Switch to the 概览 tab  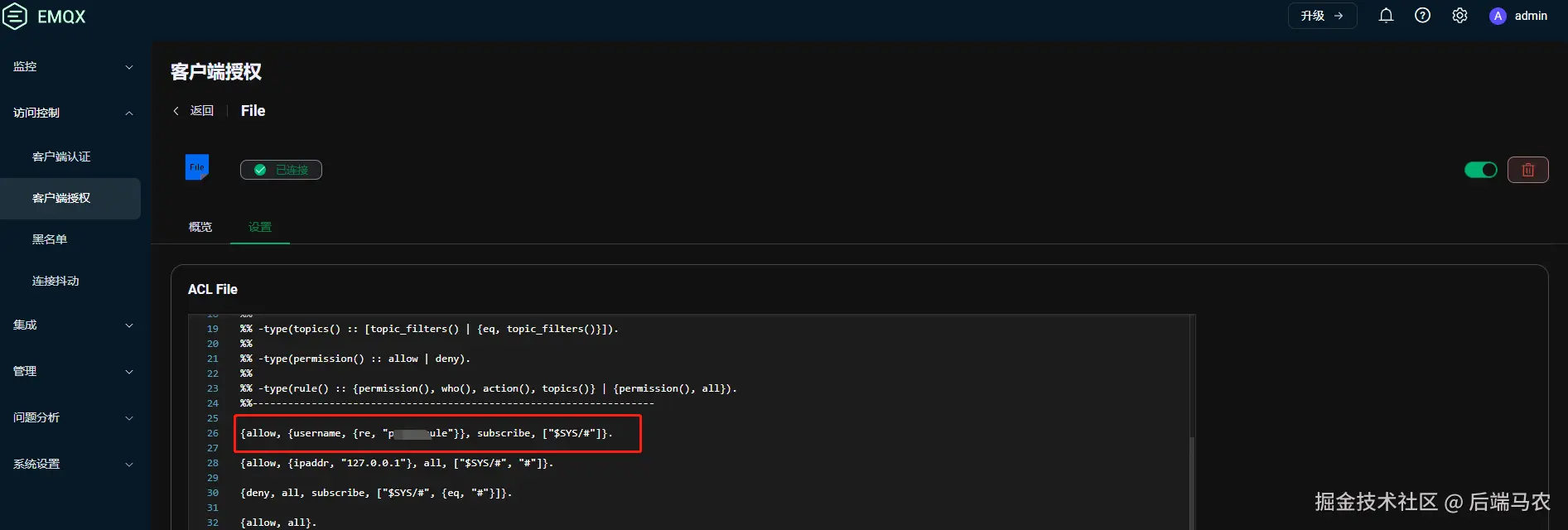(x=200, y=227)
